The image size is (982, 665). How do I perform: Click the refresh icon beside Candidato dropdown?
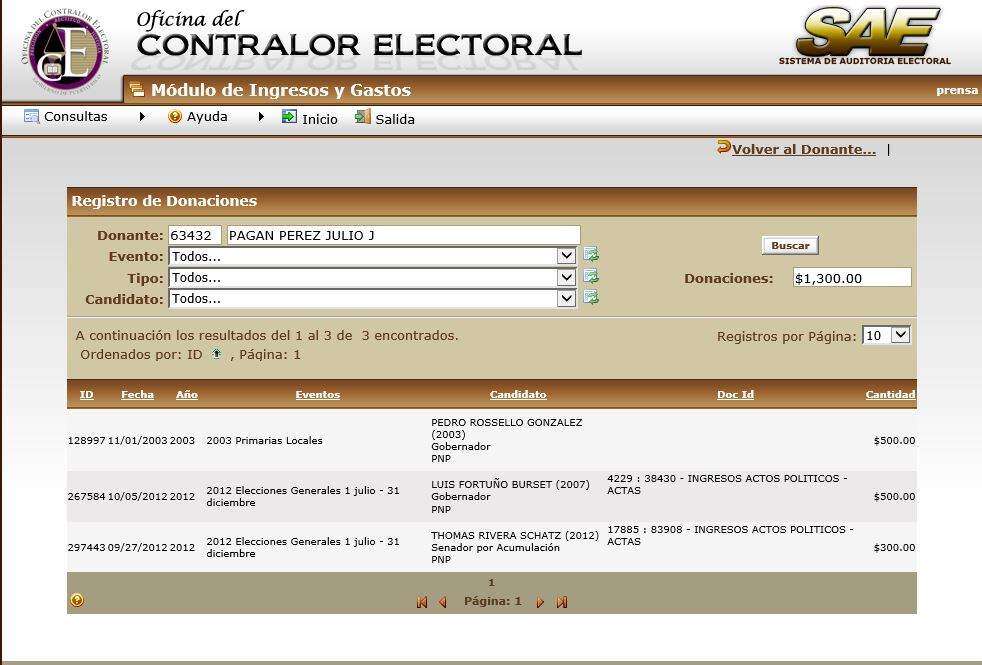tap(591, 298)
